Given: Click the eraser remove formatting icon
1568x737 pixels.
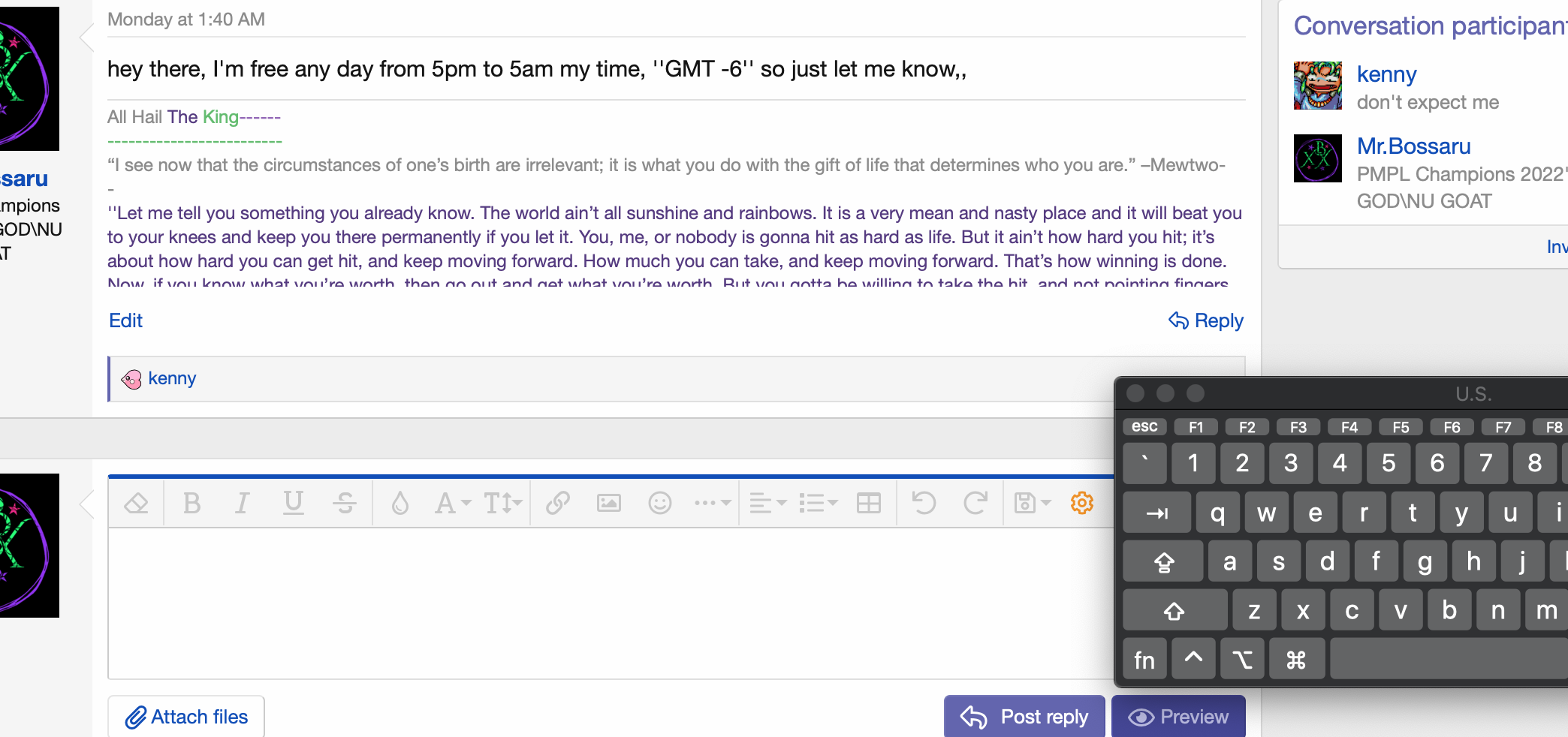Looking at the screenshot, I should pyautogui.click(x=136, y=503).
